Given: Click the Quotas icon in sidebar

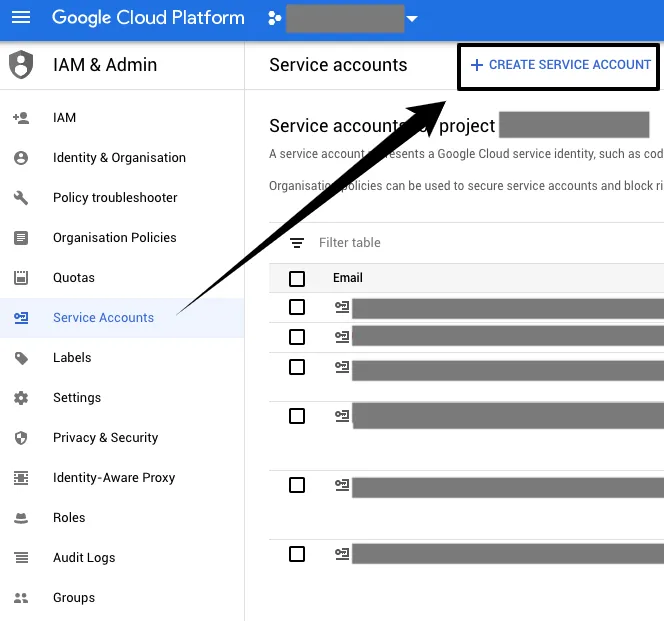Looking at the screenshot, I should pos(21,278).
